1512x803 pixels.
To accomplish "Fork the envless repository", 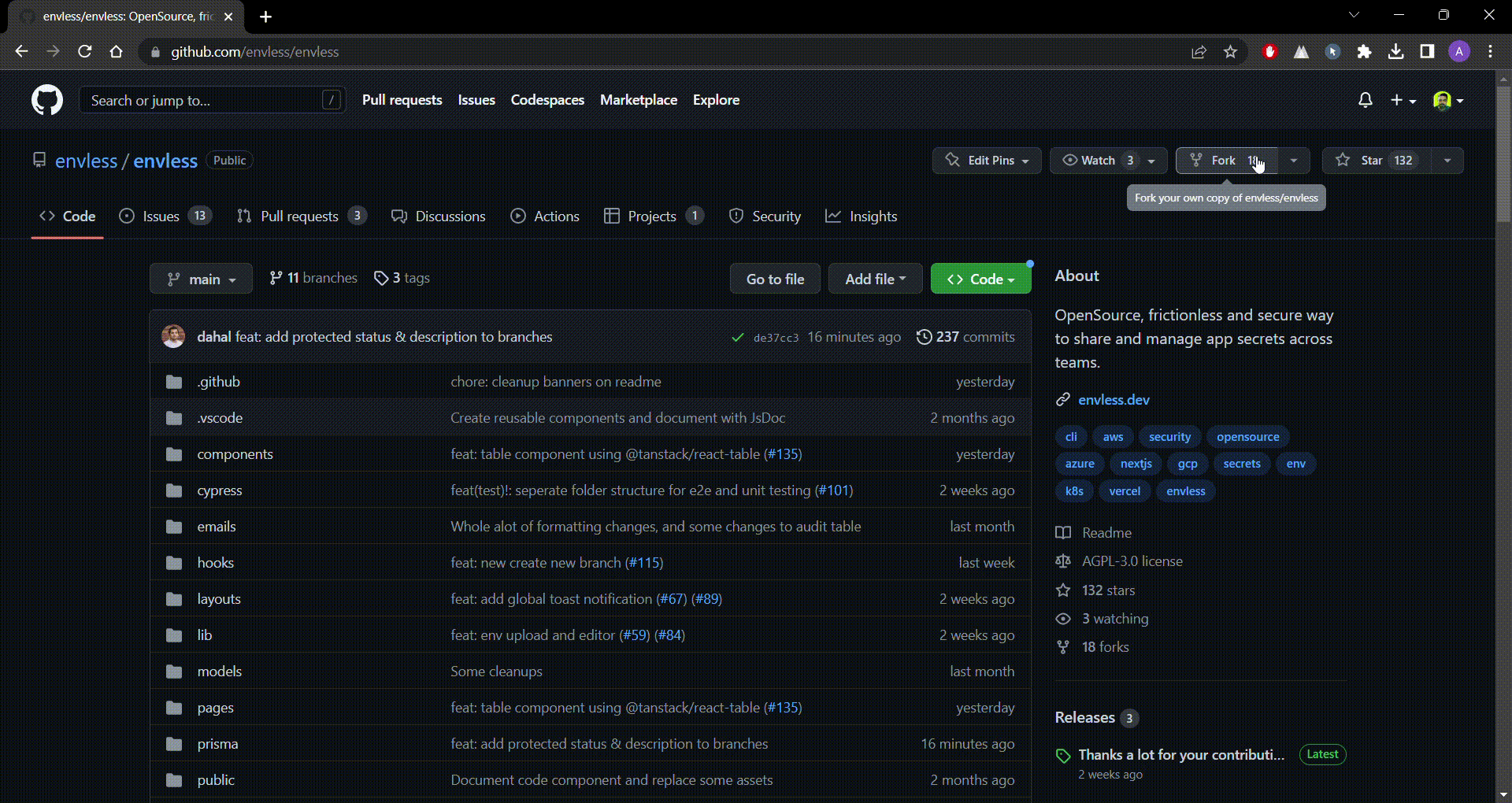I will pyautogui.click(x=1227, y=161).
